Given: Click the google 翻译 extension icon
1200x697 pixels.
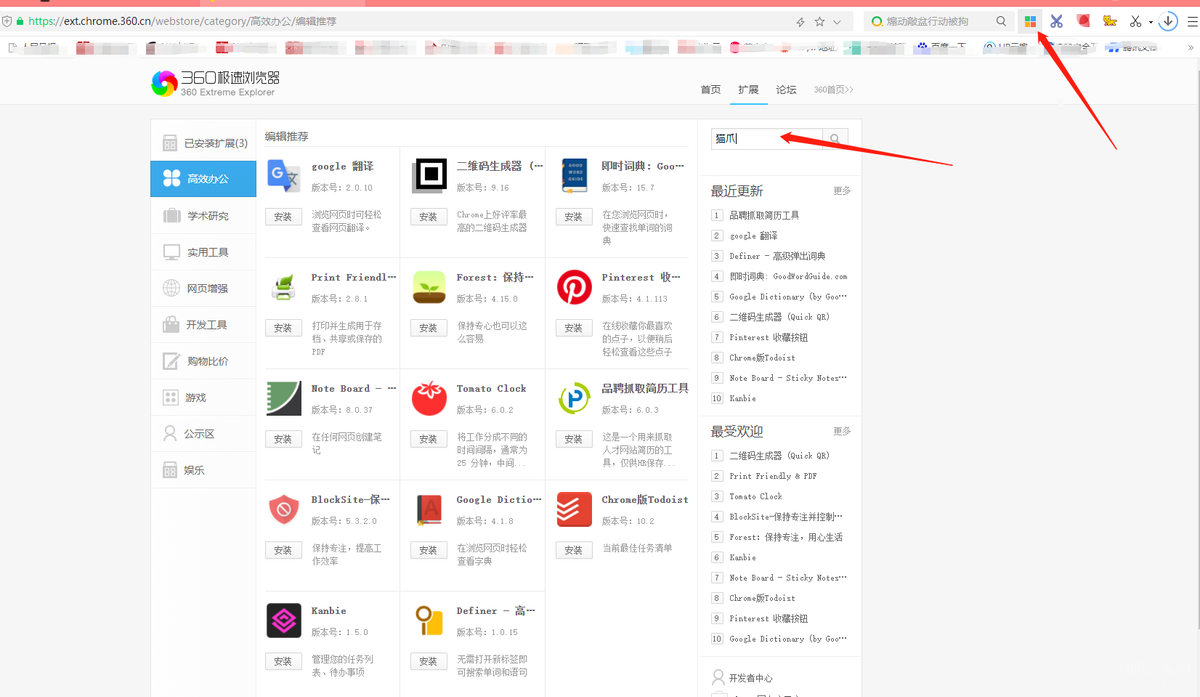Looking at the screenshot, I should pos(284,176).
